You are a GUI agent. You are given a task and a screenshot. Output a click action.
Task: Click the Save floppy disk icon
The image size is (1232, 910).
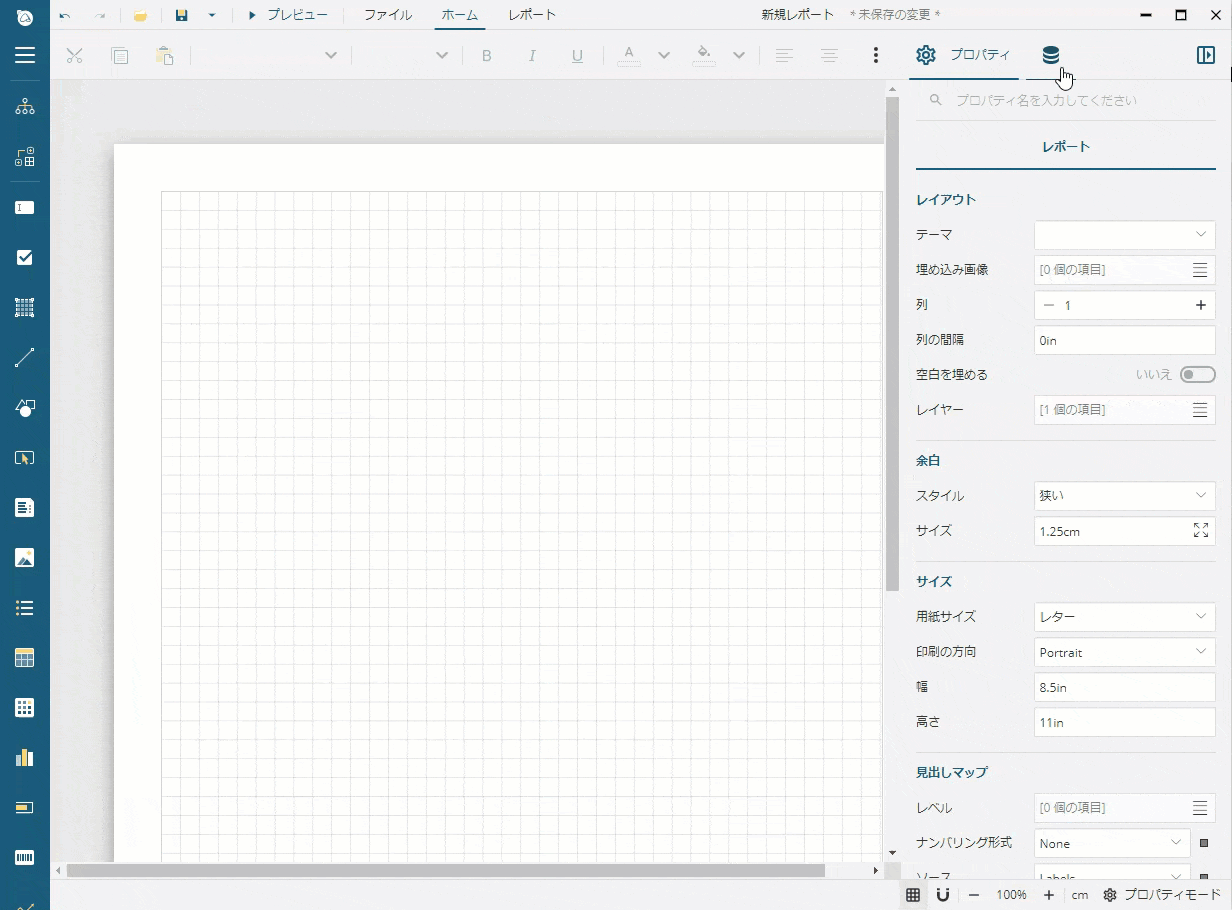[181, 15]
